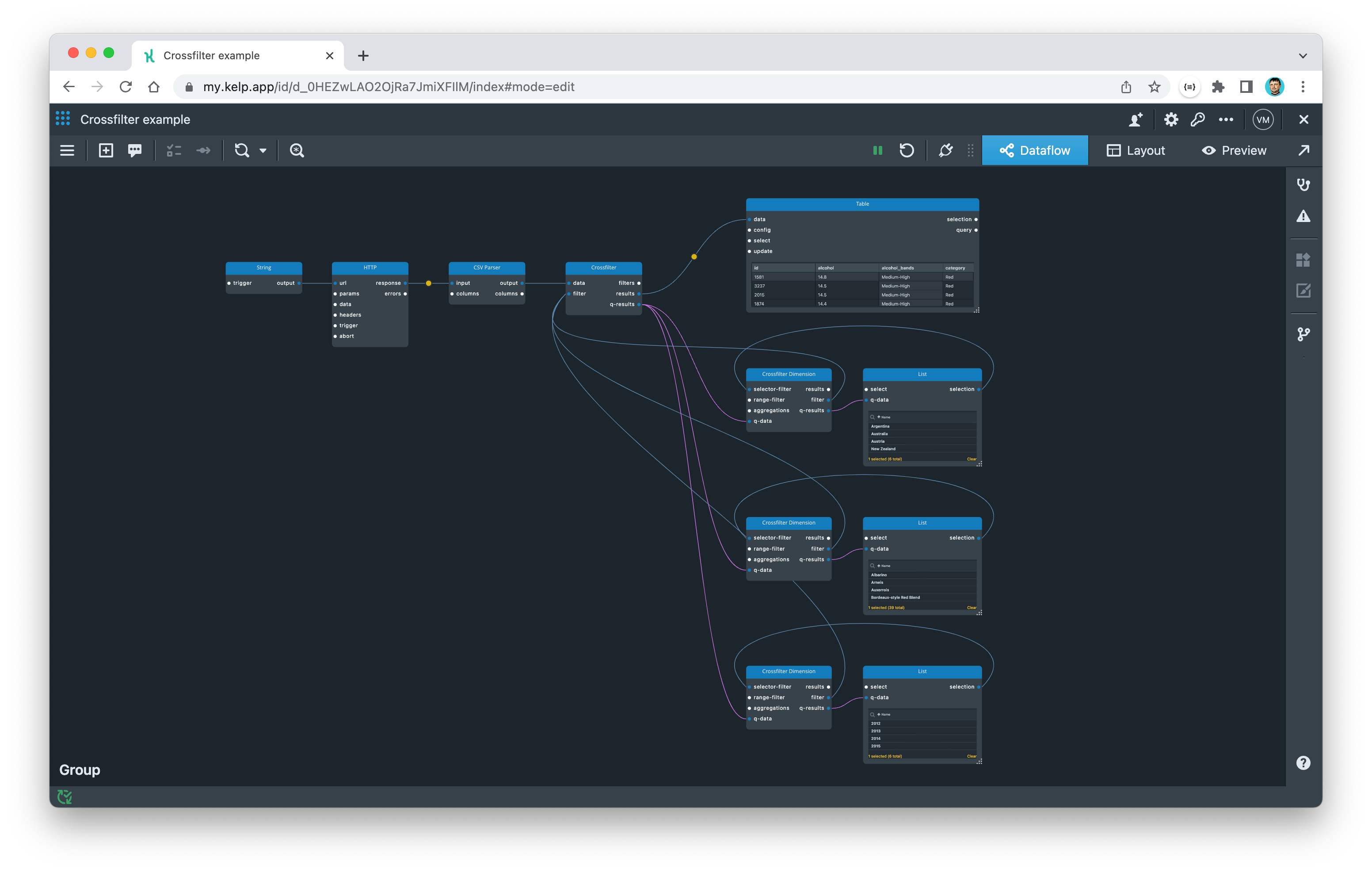Expand the Chrome tab list chevron

[x=1303, y=56]
